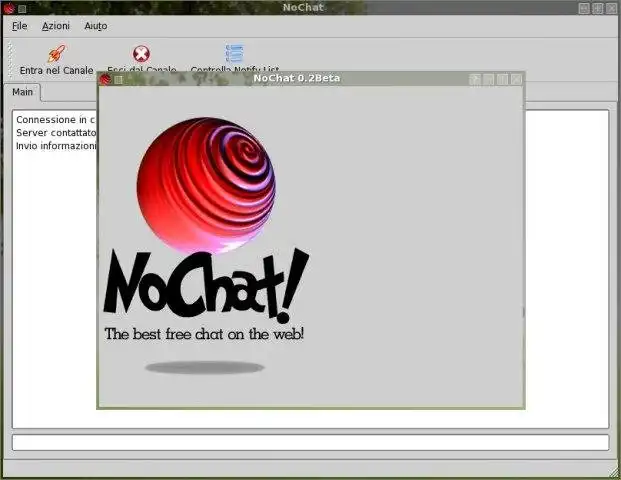Click the Entra nel Canale rocket icon
Screen dimensions: 621x480
click(57, 53)
